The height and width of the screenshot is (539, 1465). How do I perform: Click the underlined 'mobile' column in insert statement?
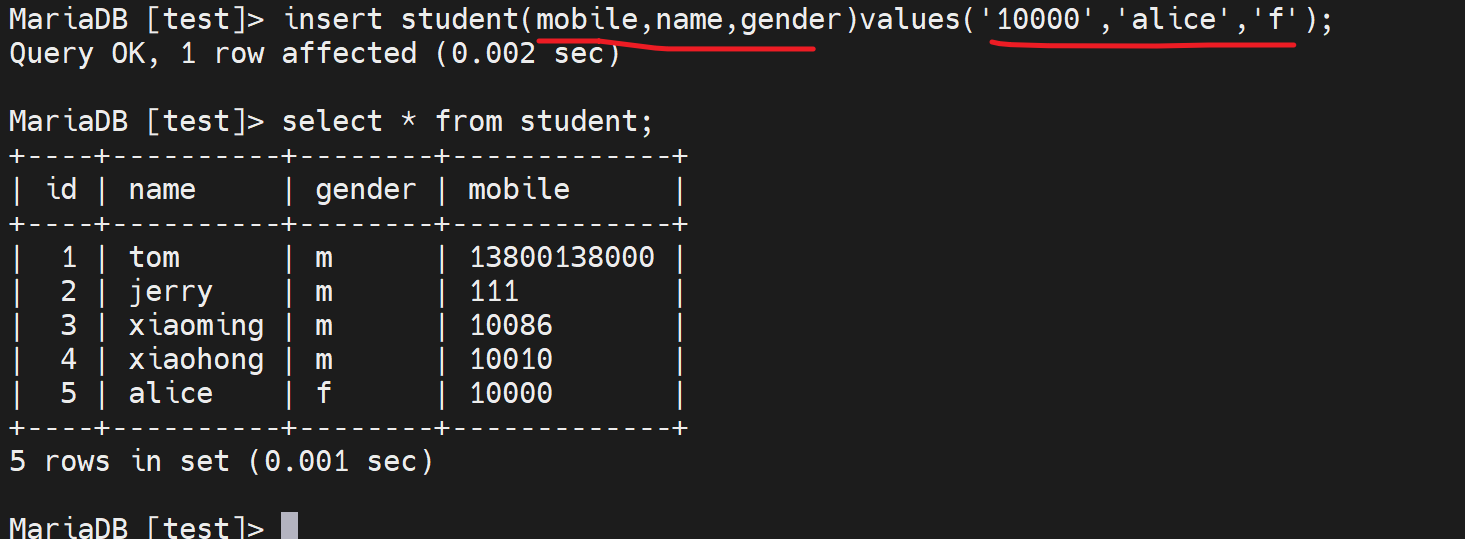click(587, 19)
